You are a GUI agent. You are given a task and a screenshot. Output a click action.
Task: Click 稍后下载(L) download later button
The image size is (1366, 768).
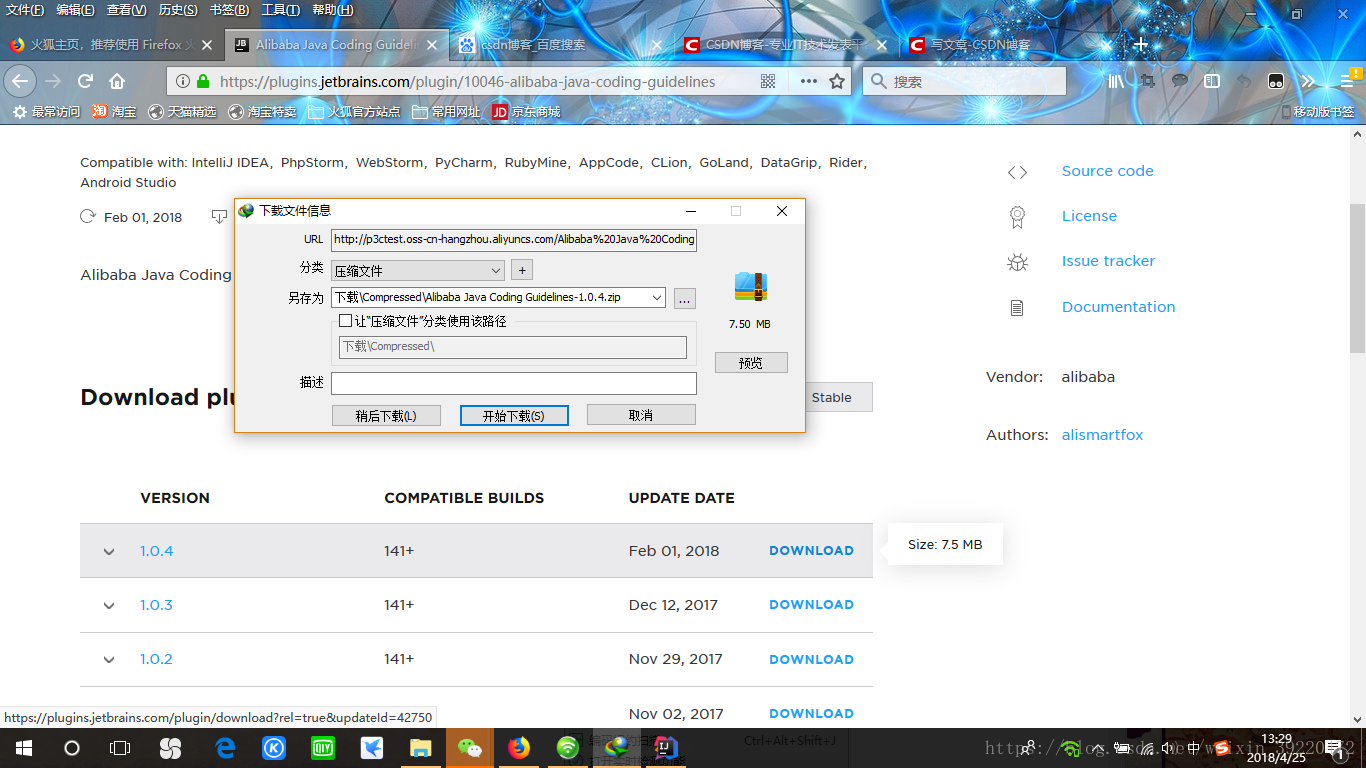(386, 415)
